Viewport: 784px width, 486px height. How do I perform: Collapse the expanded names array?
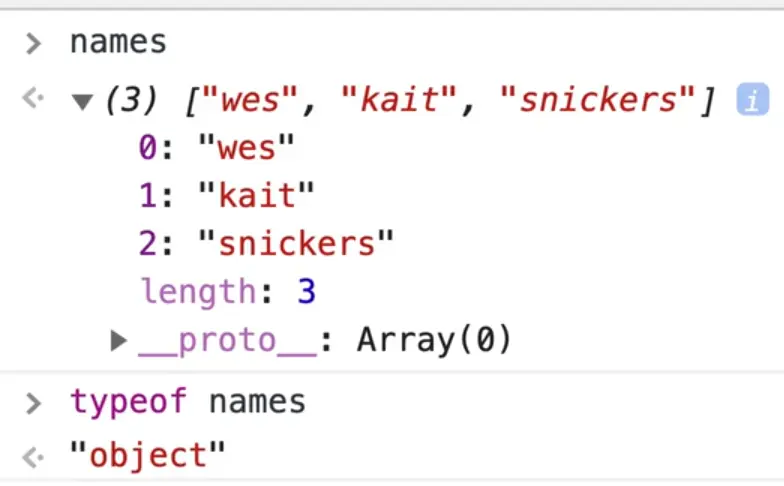(82, 101)
